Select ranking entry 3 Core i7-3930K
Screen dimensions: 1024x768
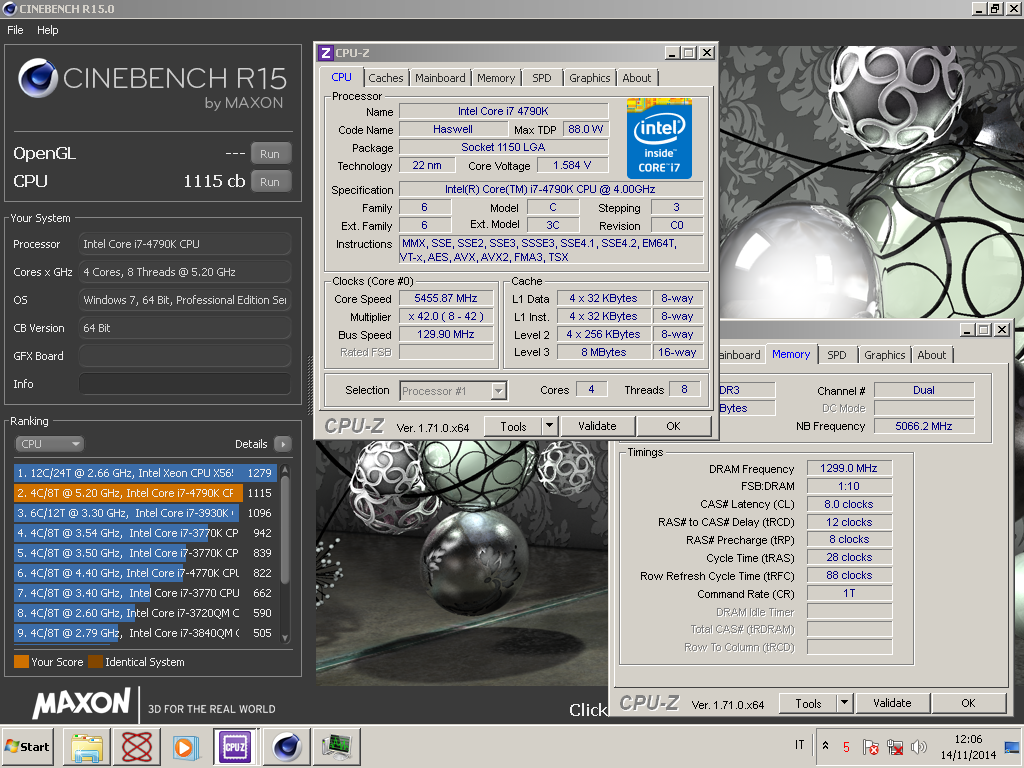pyautogui.click(x=145, y=513)
